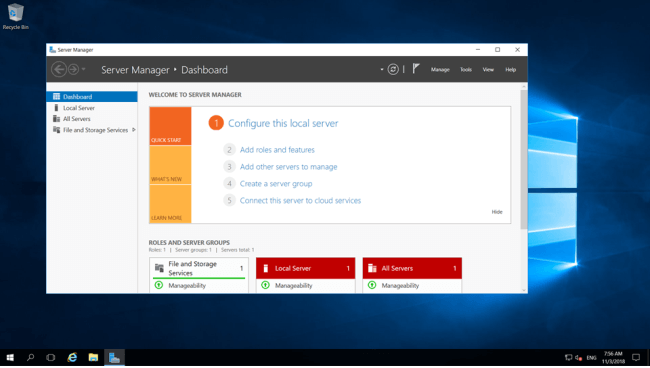The image size is (650, 368).
Task: Click Create a server group link
Action: 276,184
